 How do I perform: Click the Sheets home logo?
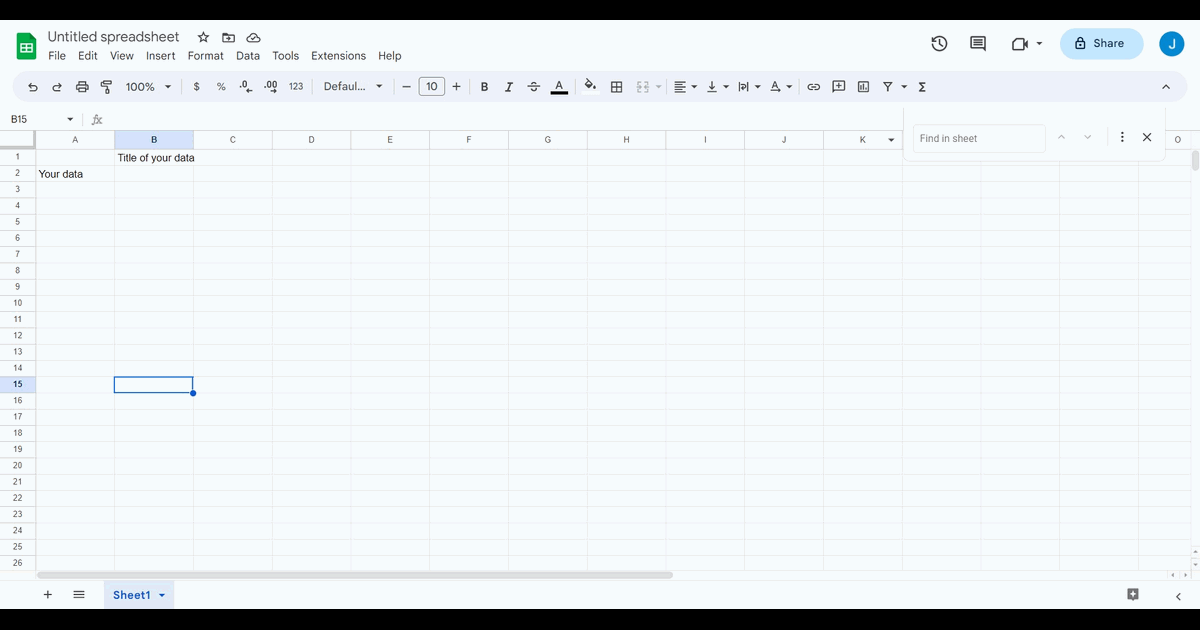tap(27, 46)
